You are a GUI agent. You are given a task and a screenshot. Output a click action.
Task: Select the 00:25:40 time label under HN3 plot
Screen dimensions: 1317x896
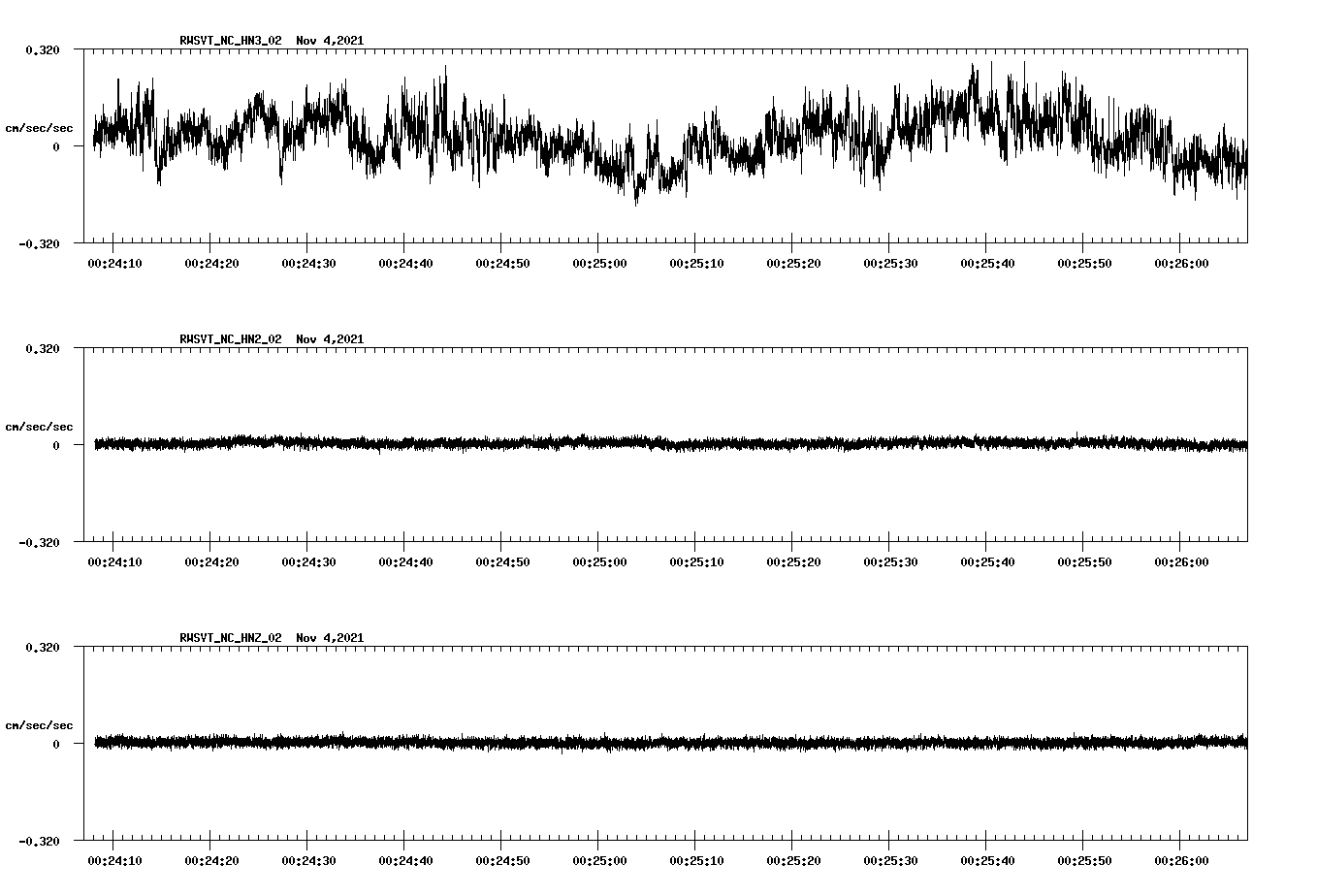988,264
